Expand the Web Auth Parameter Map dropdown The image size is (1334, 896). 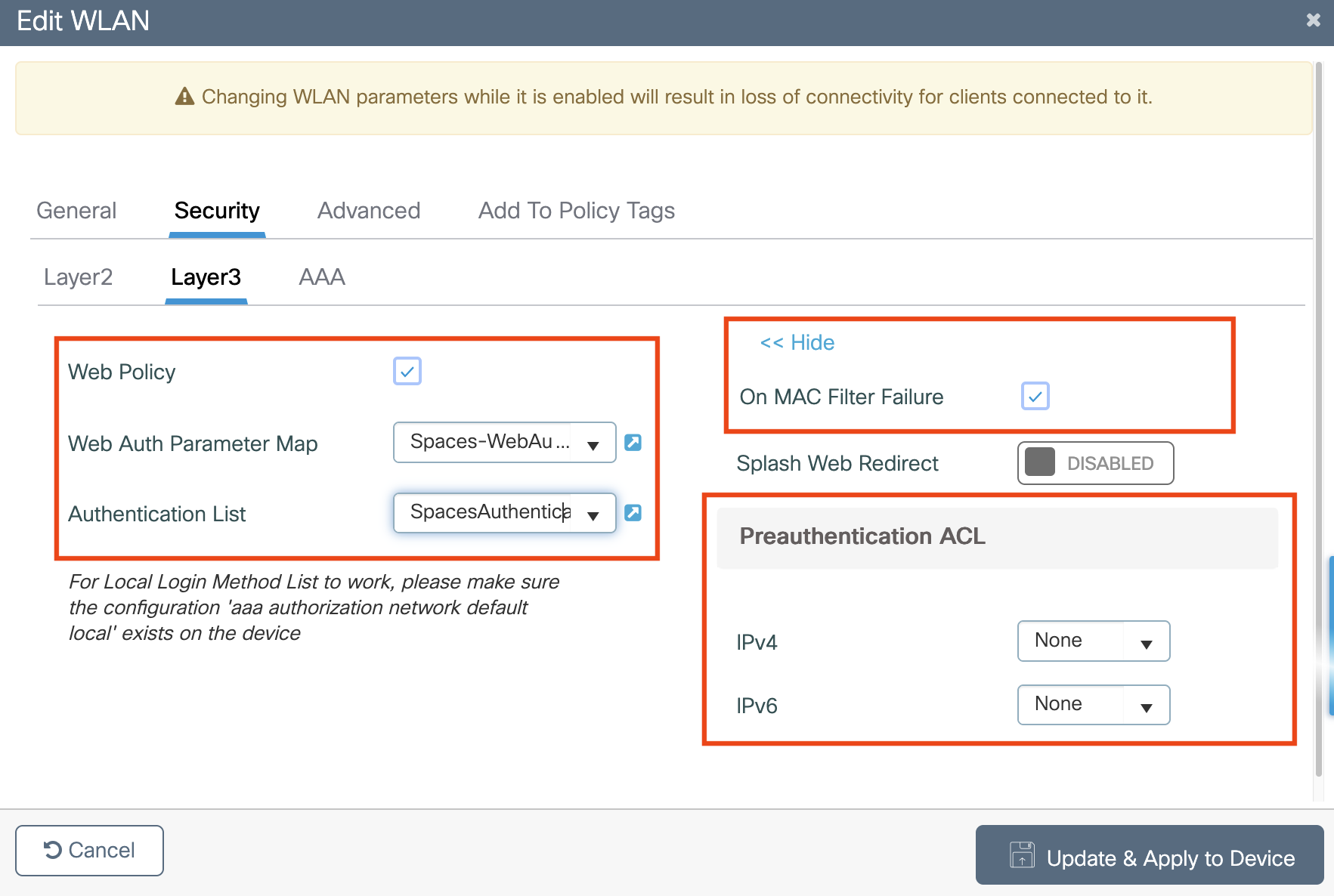click(x=593, y=445)
